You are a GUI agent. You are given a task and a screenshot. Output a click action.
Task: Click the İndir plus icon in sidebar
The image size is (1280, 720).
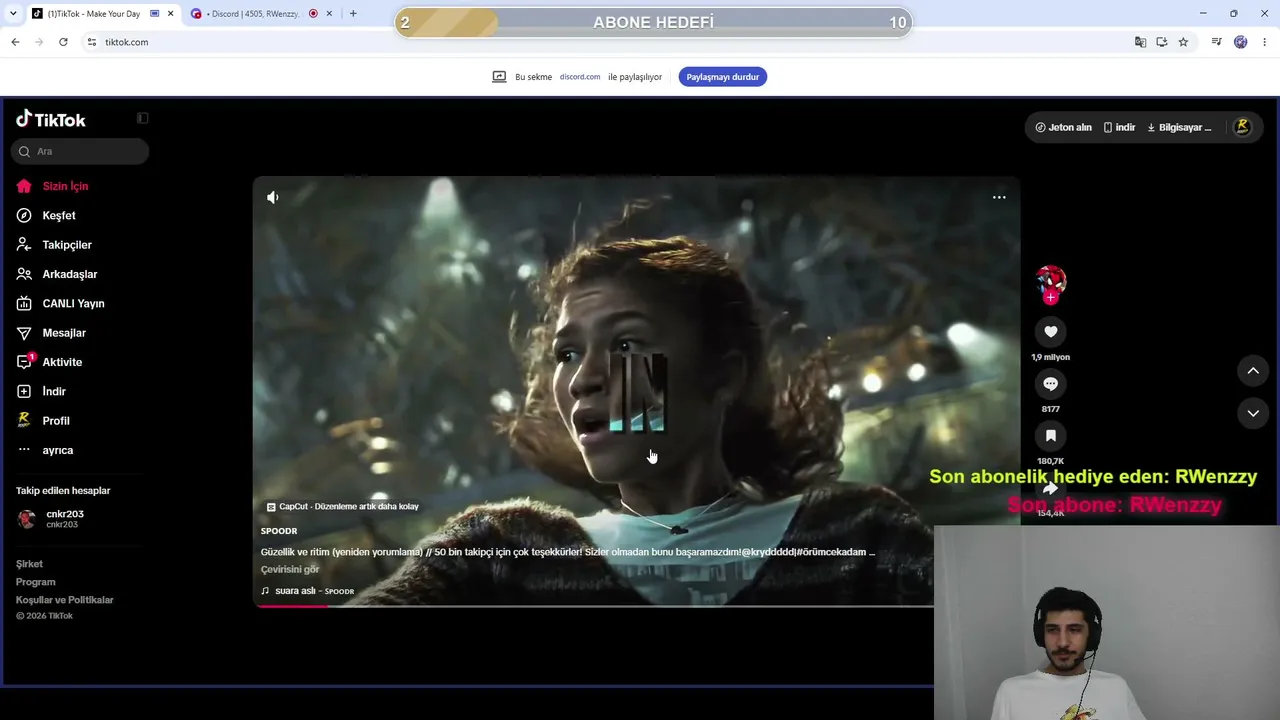(x=24, y=391)
